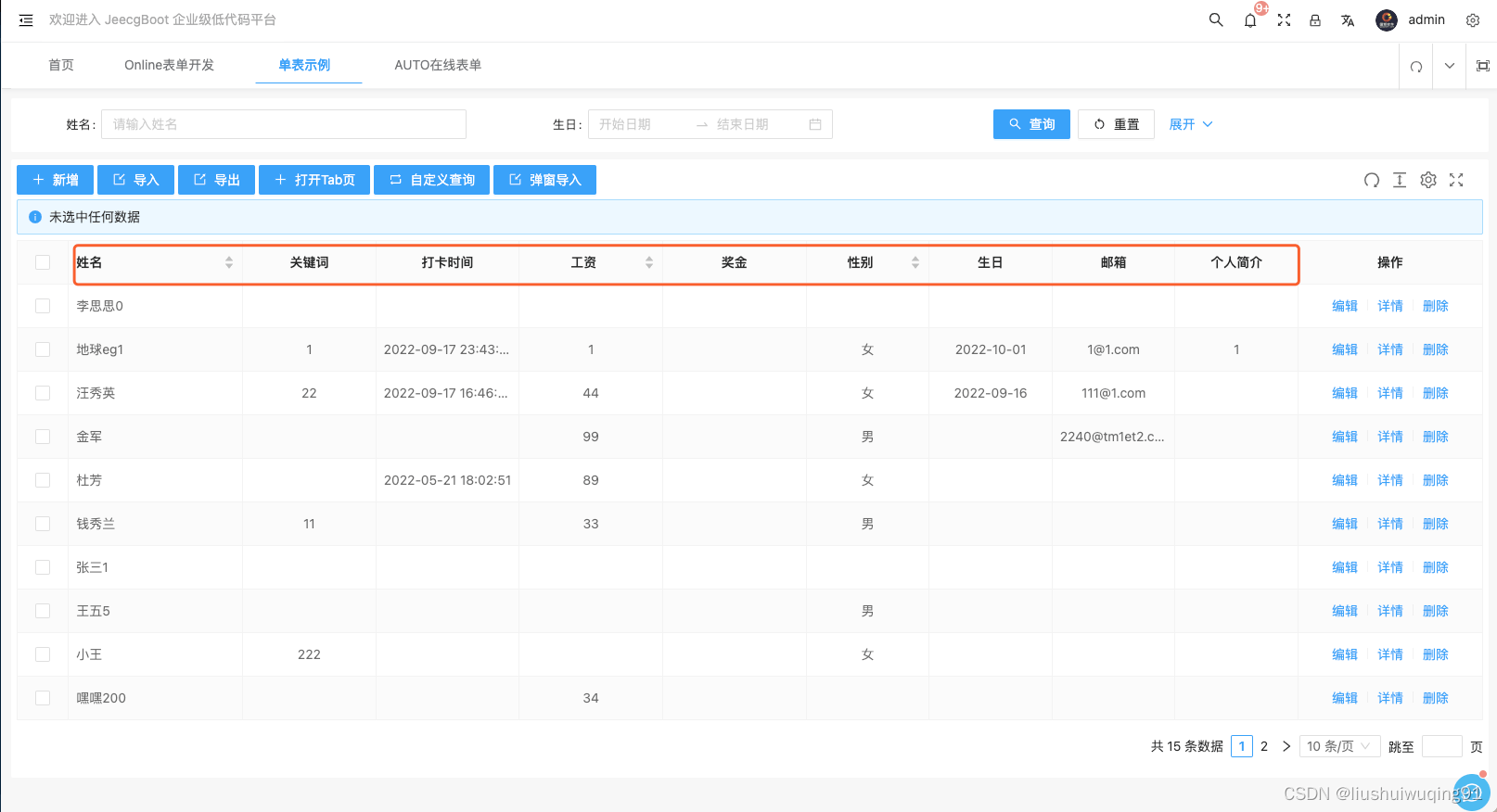The image size is (1497, 812).
Task: Open the 自定义查询 custom query
Action: (431, 180)
